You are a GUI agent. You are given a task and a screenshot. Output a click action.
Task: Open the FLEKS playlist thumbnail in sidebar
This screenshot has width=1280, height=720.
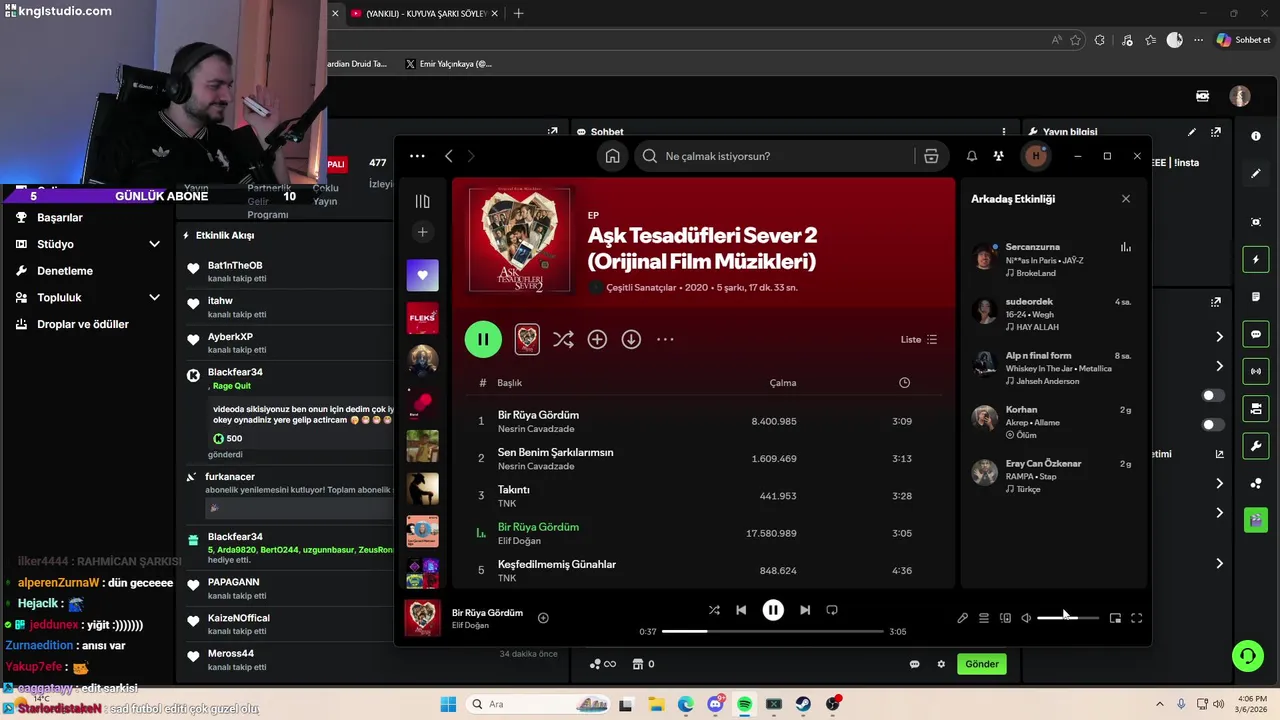point(422,318)
